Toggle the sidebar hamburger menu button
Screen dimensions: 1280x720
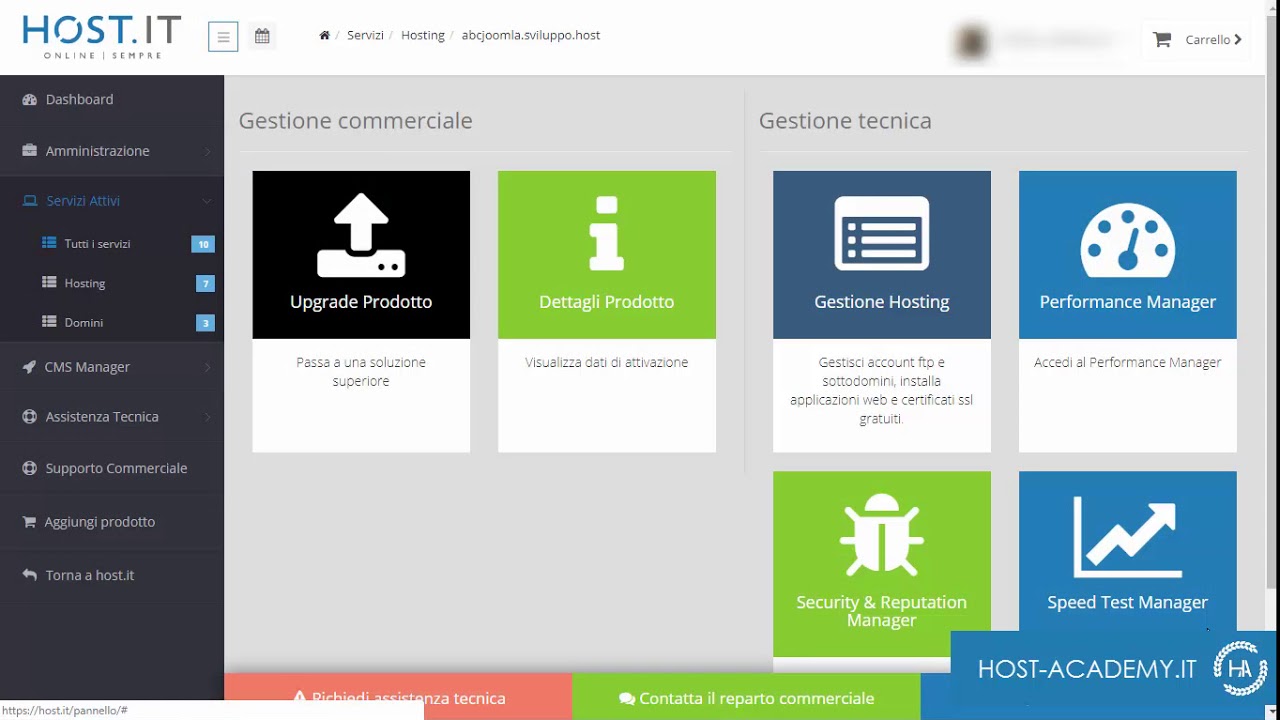click(x=223, y=38)
